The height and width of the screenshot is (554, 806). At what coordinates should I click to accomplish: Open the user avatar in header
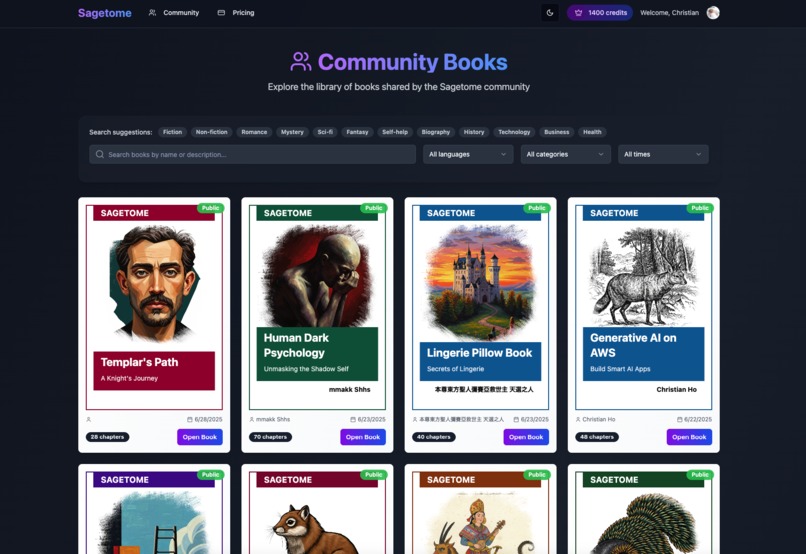(x=713, y=13)
